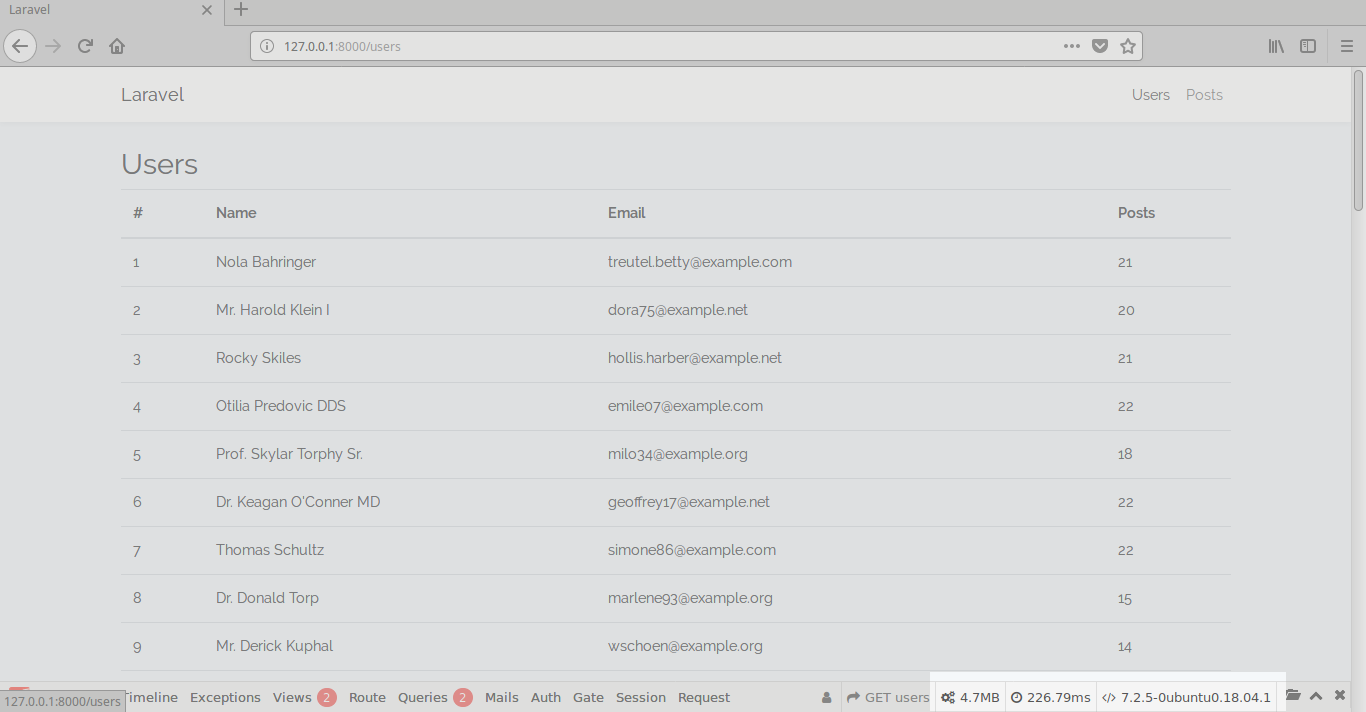Open a new browser tab
This screenshot has height=712, width=1366.
(x=241, y=10)
